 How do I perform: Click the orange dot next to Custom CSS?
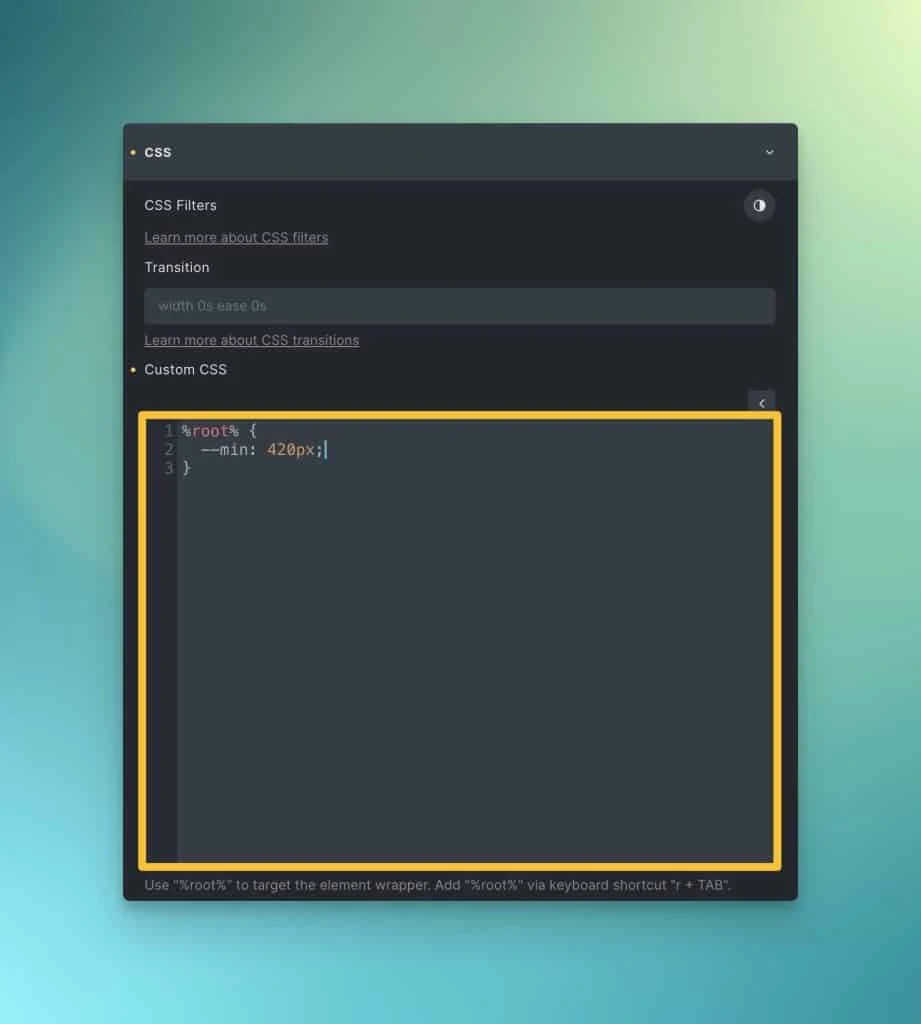pos(133,369)
